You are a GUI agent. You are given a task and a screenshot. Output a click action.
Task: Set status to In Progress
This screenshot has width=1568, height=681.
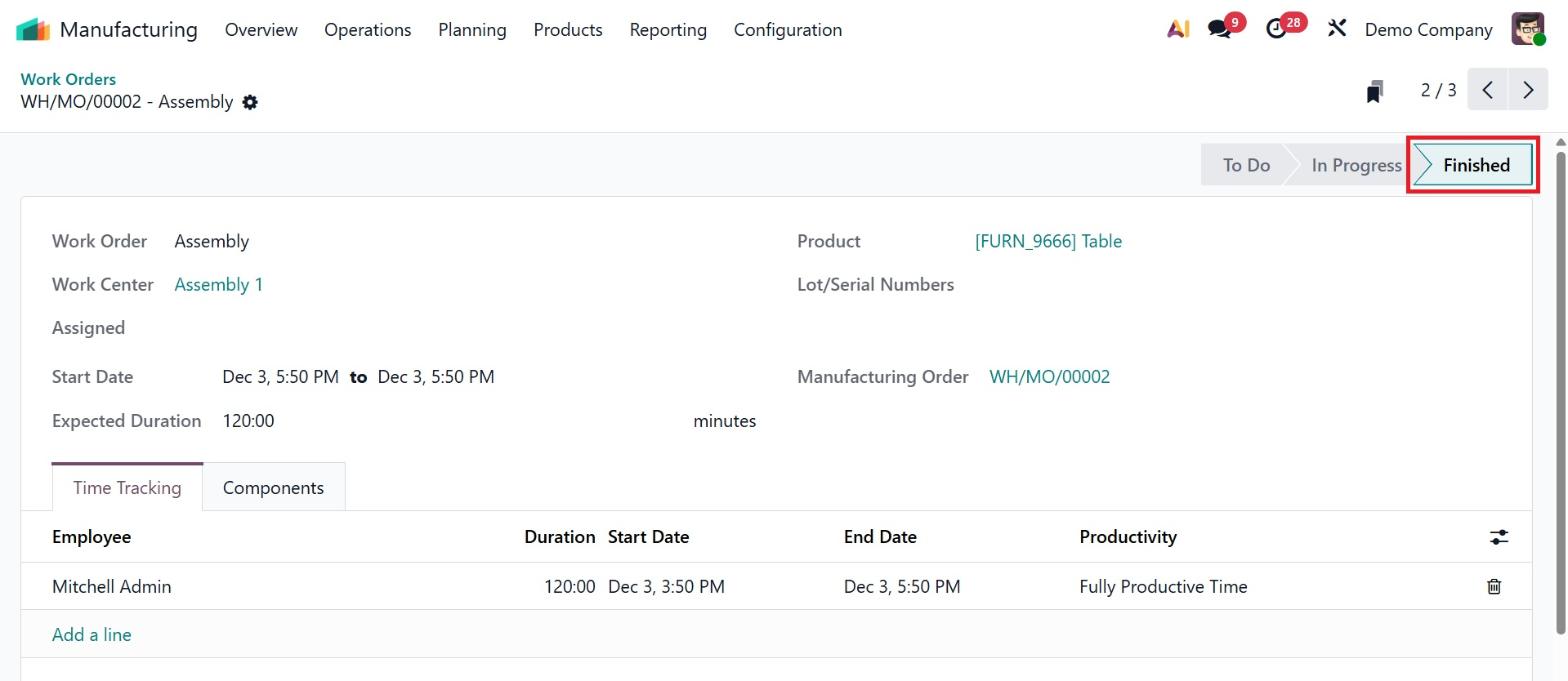pos(1356,165)
